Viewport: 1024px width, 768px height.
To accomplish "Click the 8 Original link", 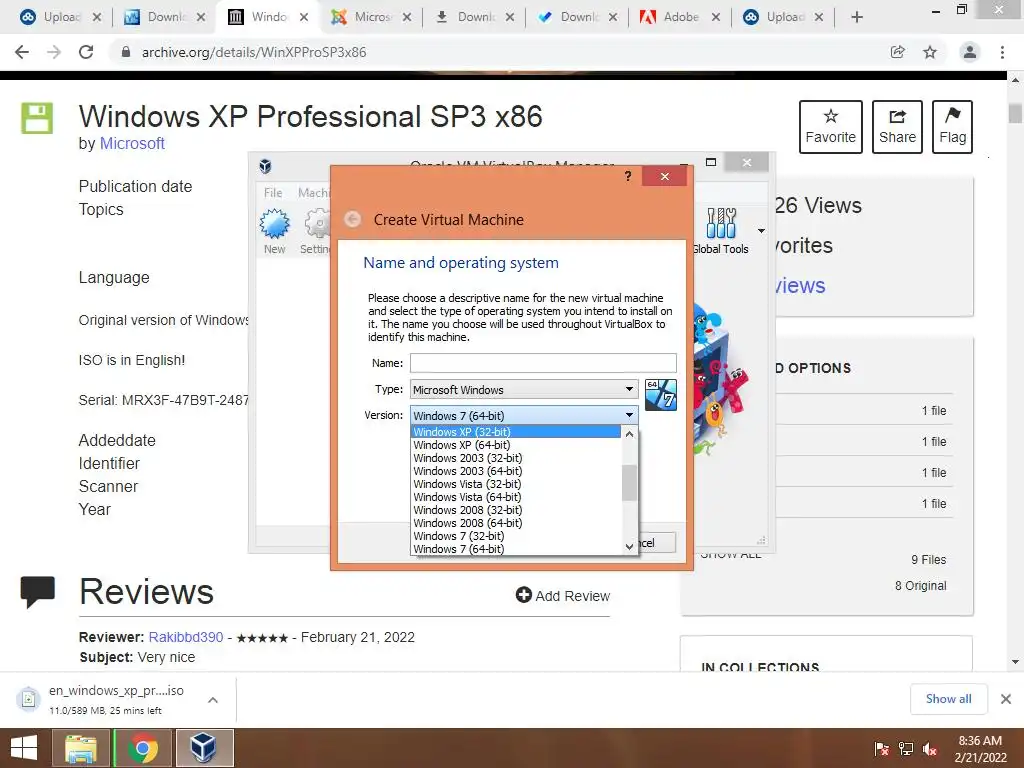I will click(x=920, y=586).
